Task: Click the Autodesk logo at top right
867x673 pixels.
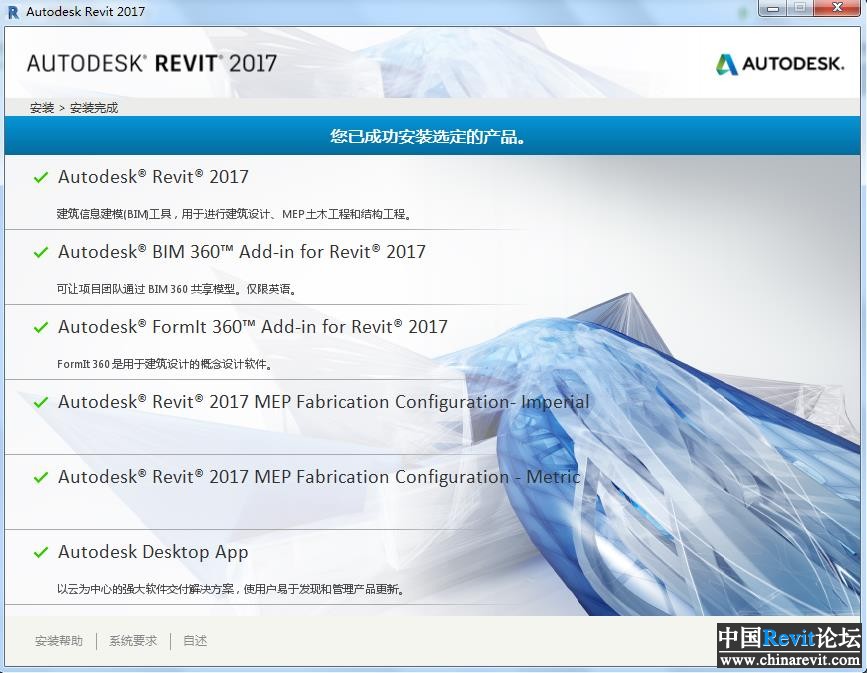Action: [780, 64]
